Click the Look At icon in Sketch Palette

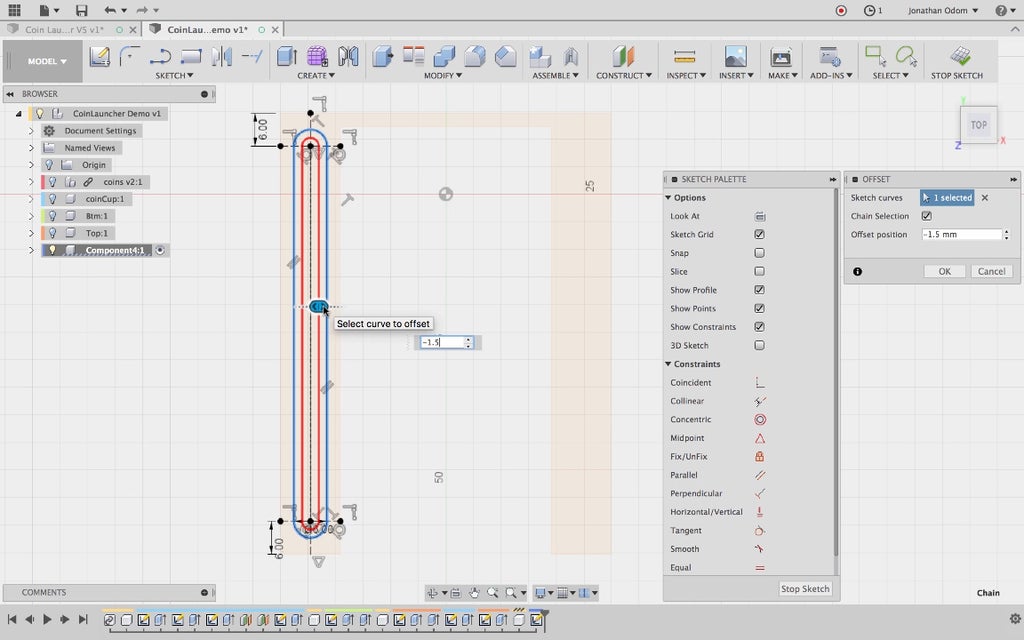coord(760,216)
